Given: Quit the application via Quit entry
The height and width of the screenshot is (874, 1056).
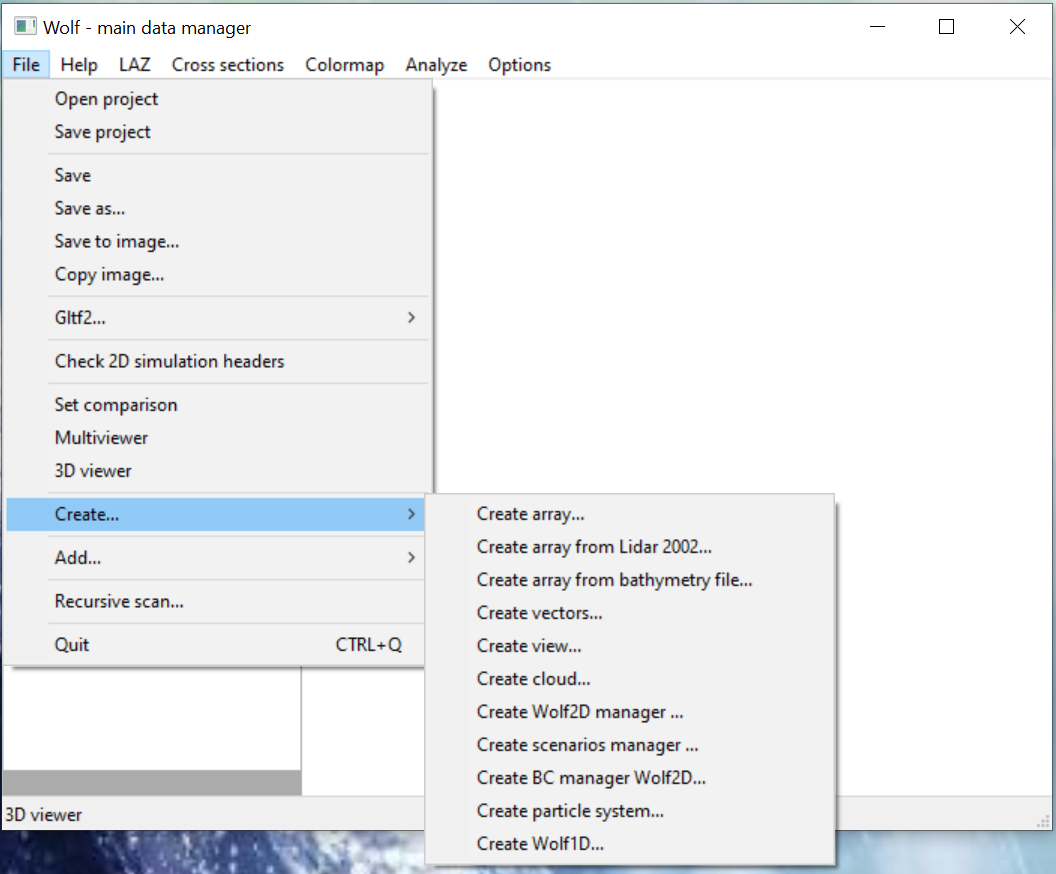Looking at the screenshot, I should pos(72,645).
